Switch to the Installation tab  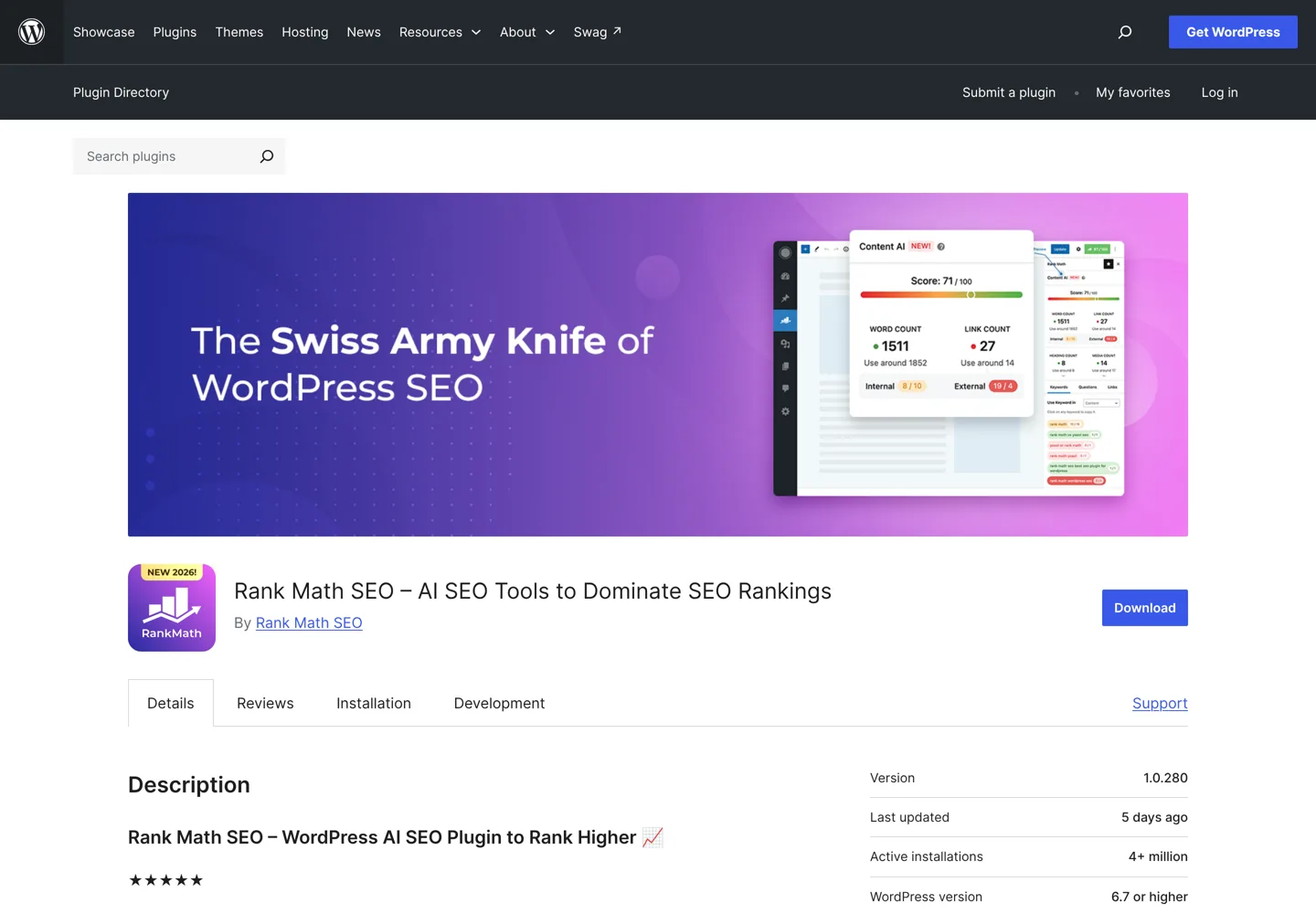(x=374, y=703)
